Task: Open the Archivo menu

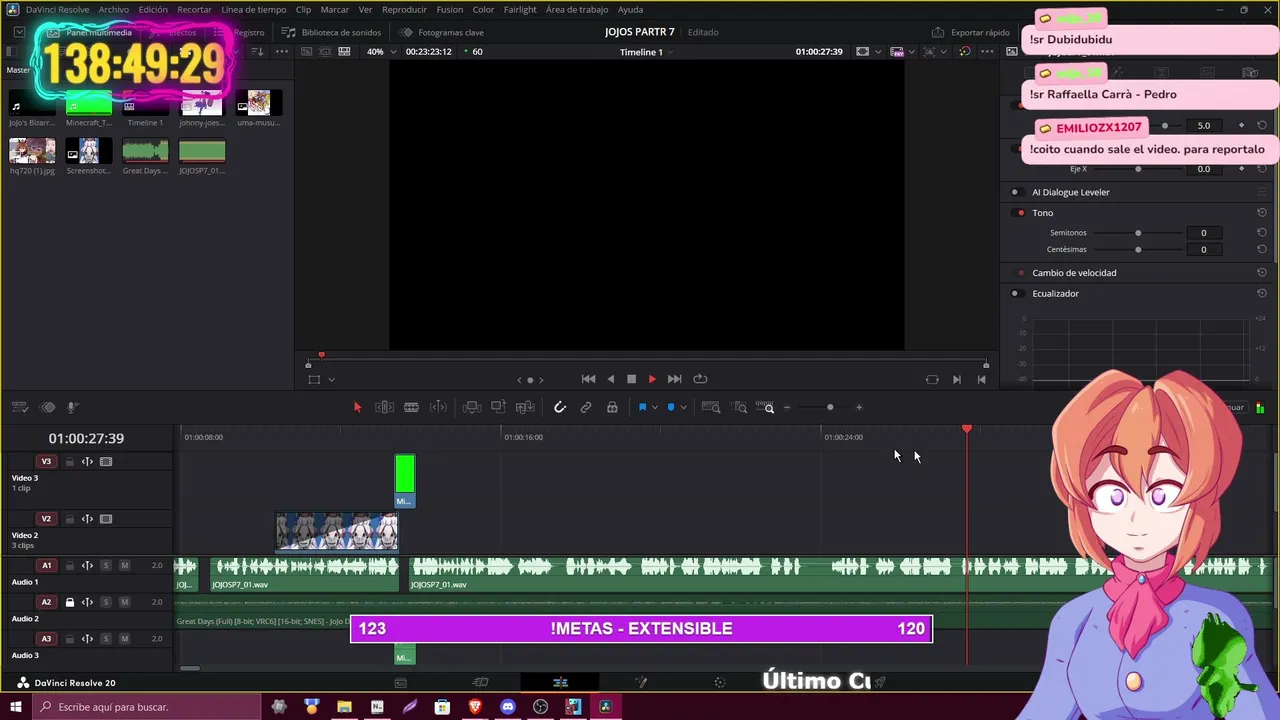Action: coord(113,9)
